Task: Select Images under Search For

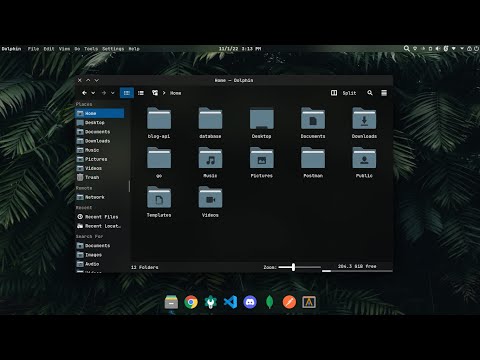Action: pos(100,255)
